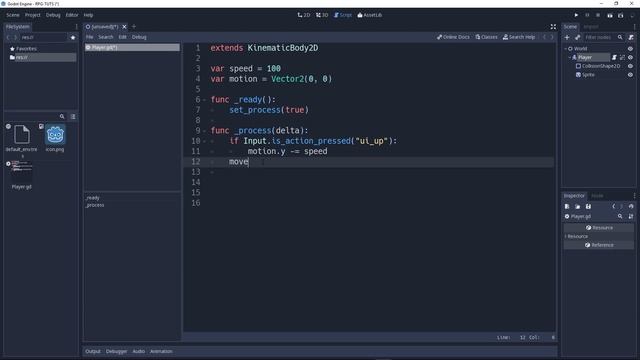640x360 pixels.
Task: Open Inspector object history icon
Action: pyautogui.click(x=631, y=207)
